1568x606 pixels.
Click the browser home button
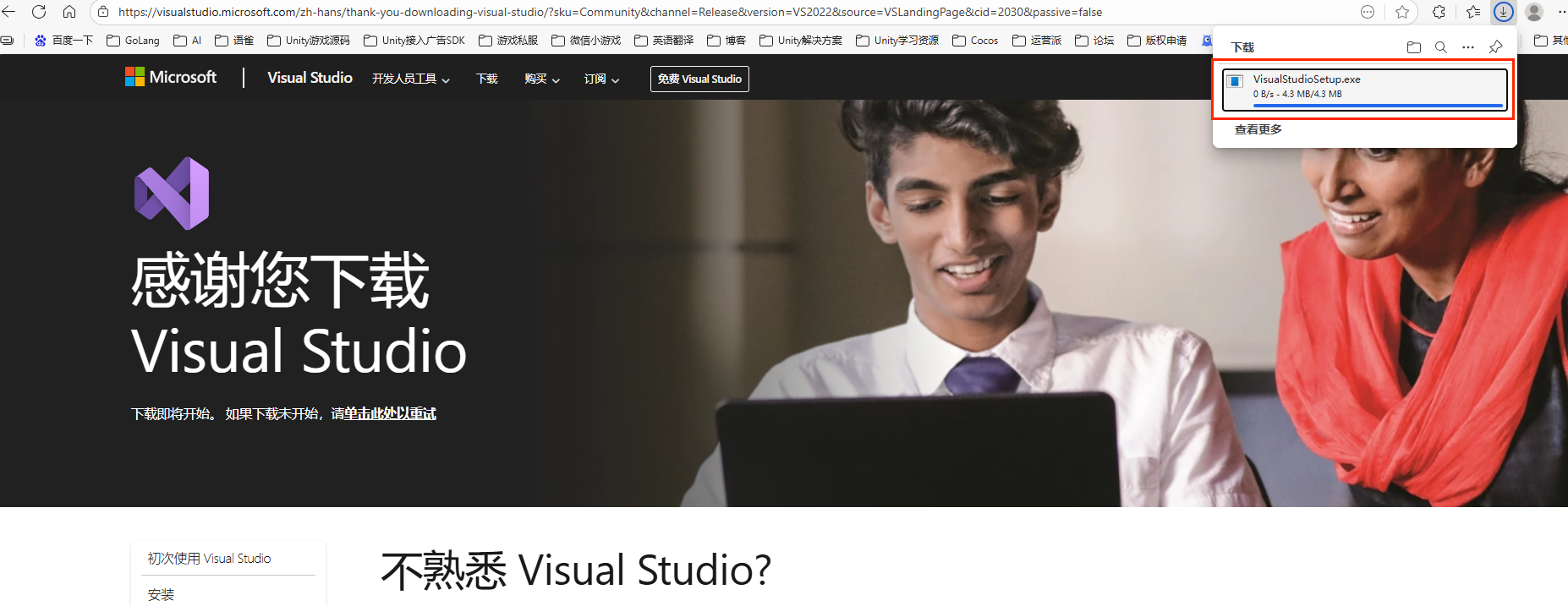pyautogui.click(x=69, y=12)
